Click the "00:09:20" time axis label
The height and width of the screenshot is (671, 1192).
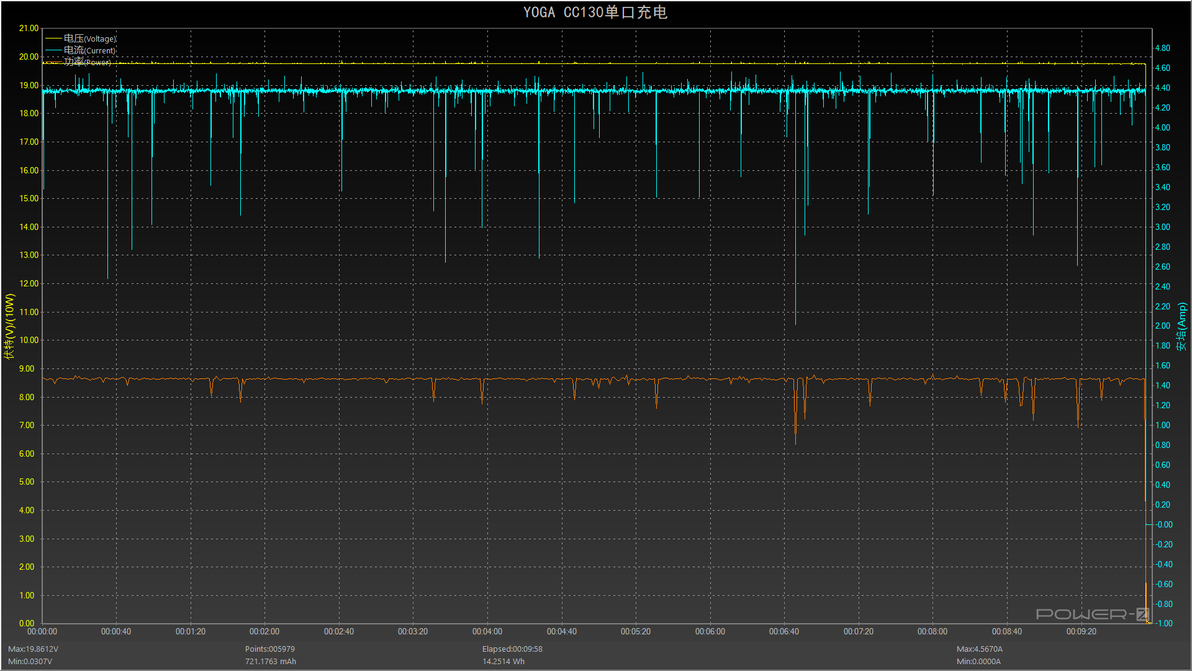1081,631
